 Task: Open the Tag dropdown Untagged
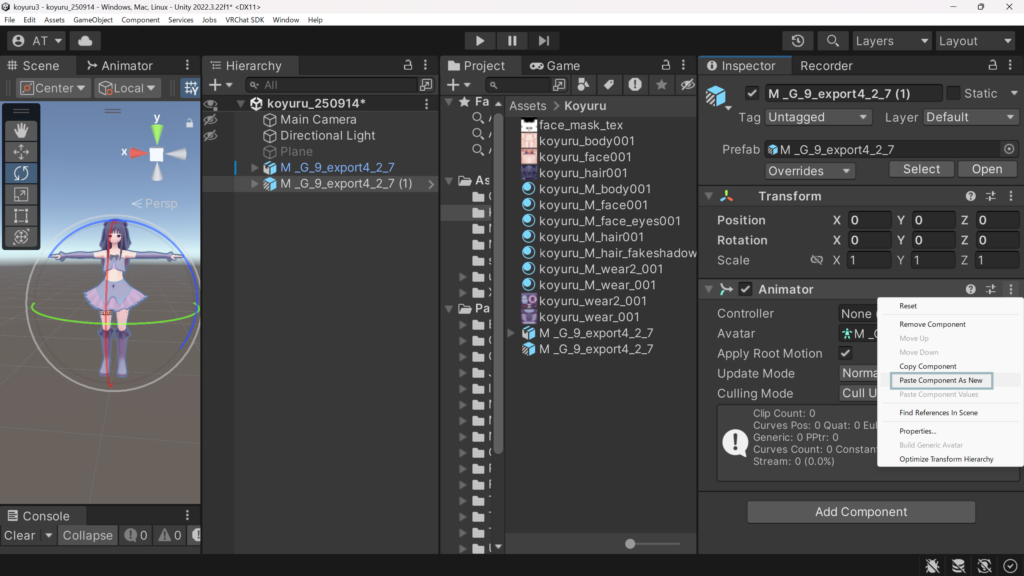tap(818, 117)
